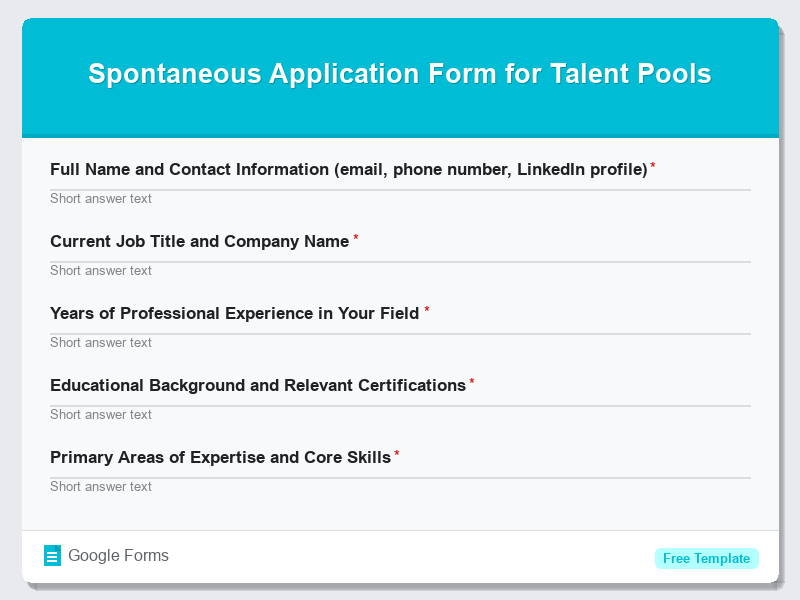Select the Full Name and Contact Information question
Screen dimensions: 800x600
tap(349, 169)
